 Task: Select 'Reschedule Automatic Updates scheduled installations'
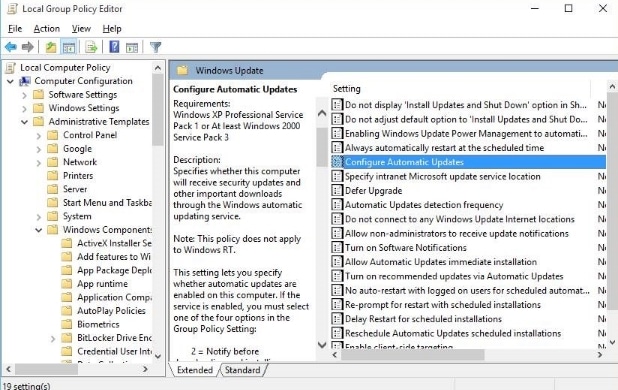453,333
